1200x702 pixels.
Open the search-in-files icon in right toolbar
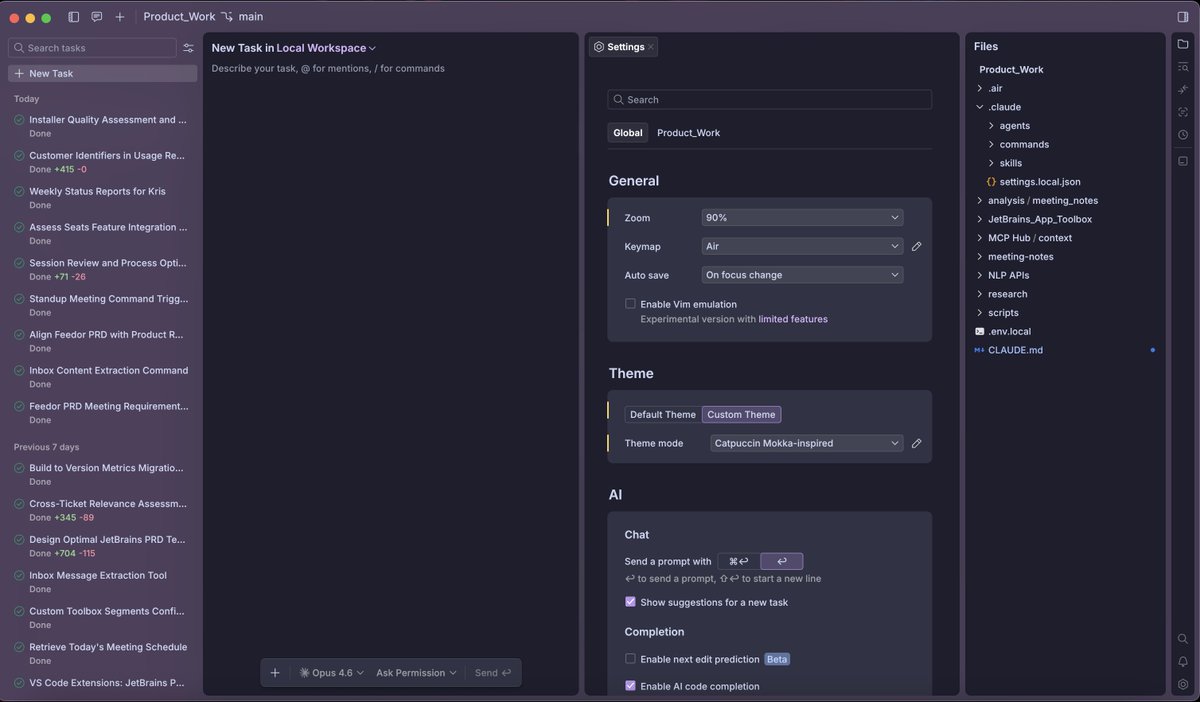pos(1183,67)
